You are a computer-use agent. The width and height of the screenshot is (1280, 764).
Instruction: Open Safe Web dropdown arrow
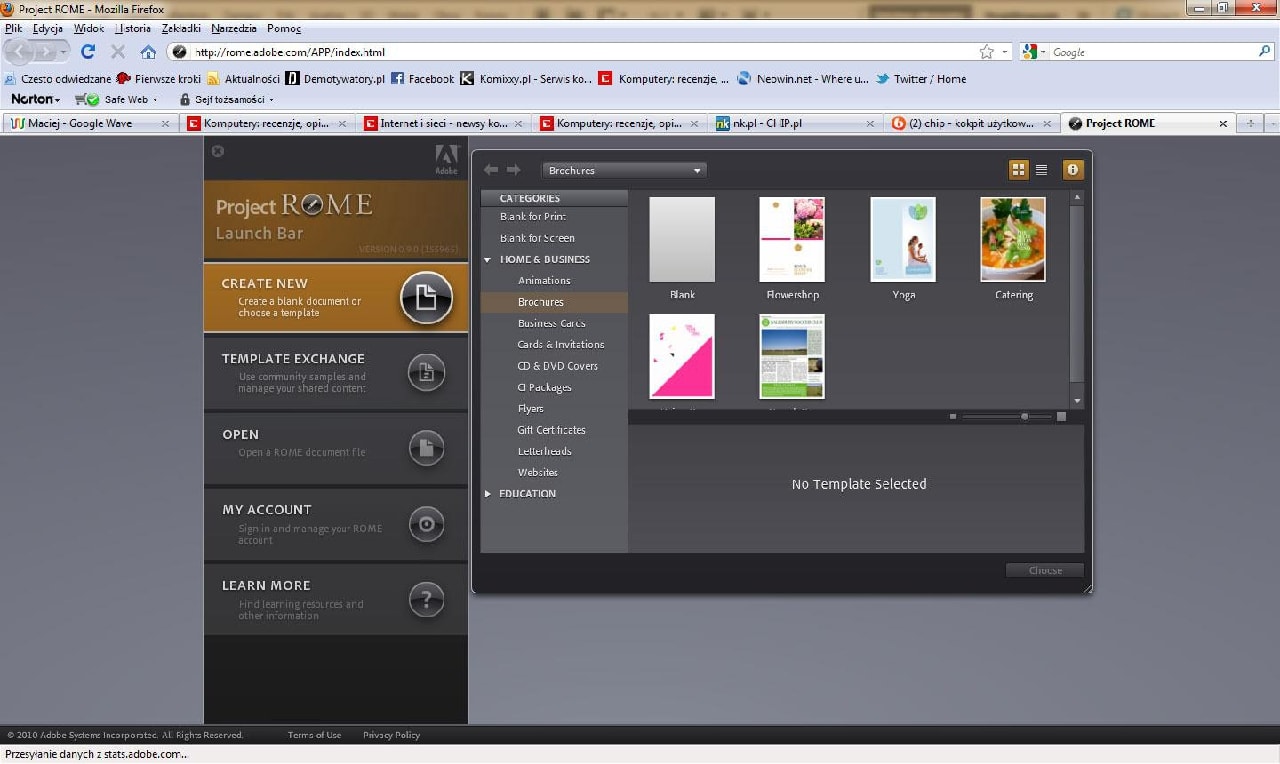(156, 100)
